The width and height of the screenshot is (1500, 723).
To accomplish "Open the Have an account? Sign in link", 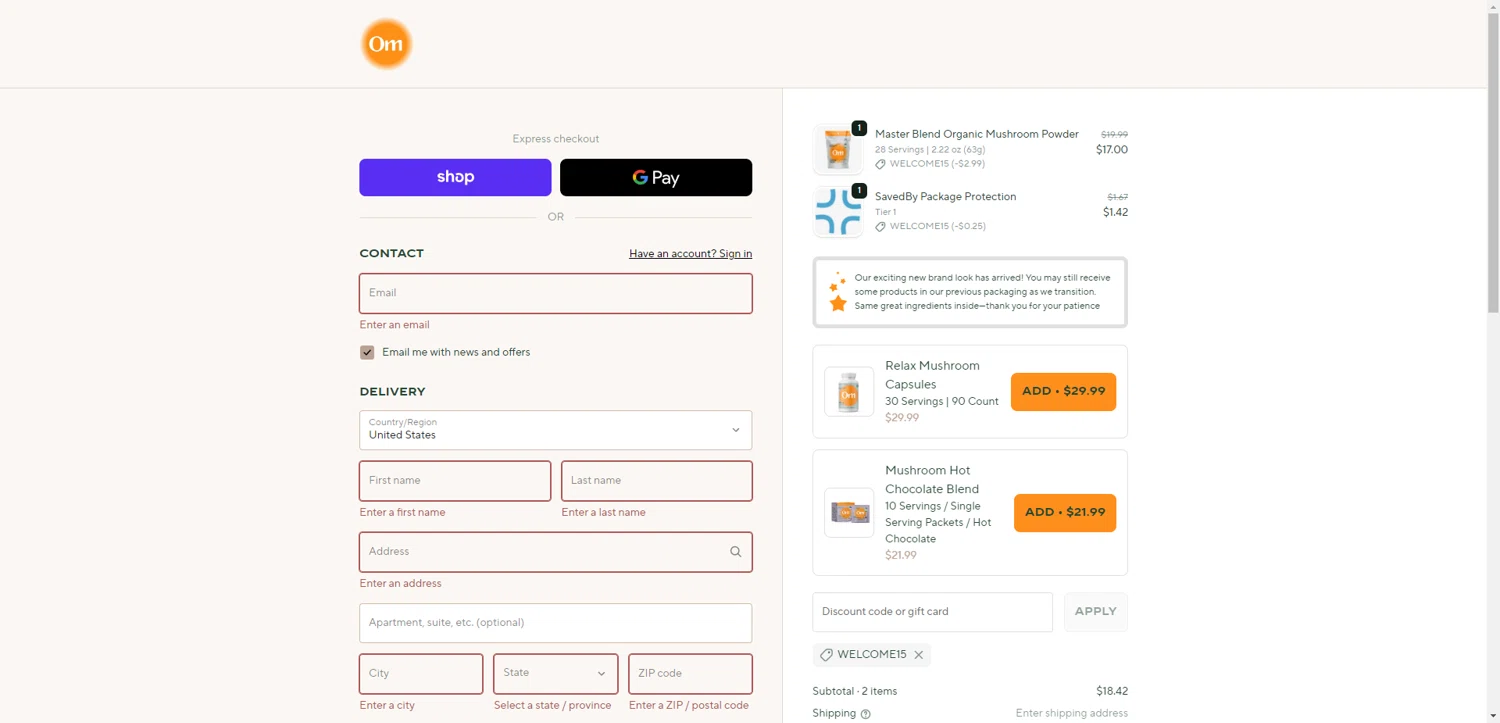I will (x=690, y=254).
